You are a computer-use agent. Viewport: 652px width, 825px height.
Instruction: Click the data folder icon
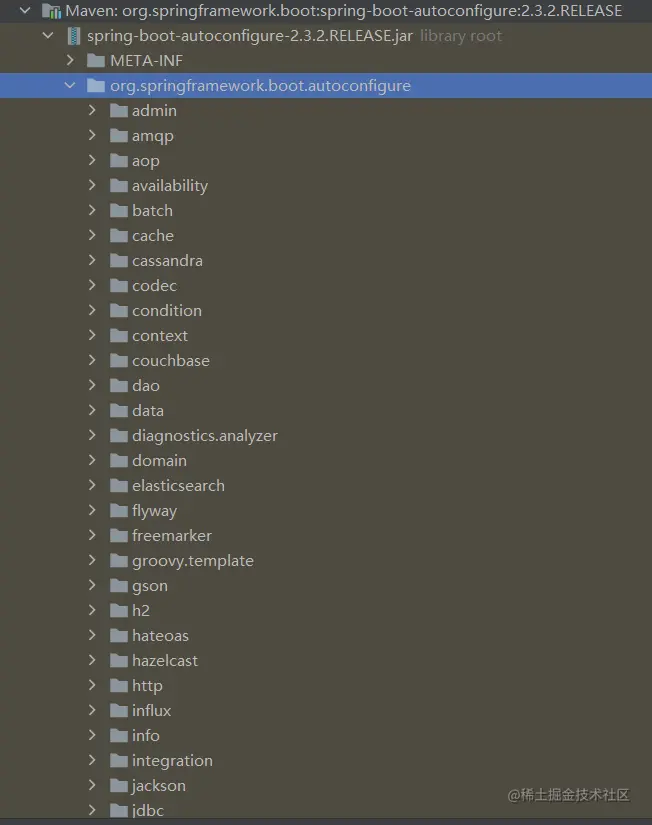point(119,410)
